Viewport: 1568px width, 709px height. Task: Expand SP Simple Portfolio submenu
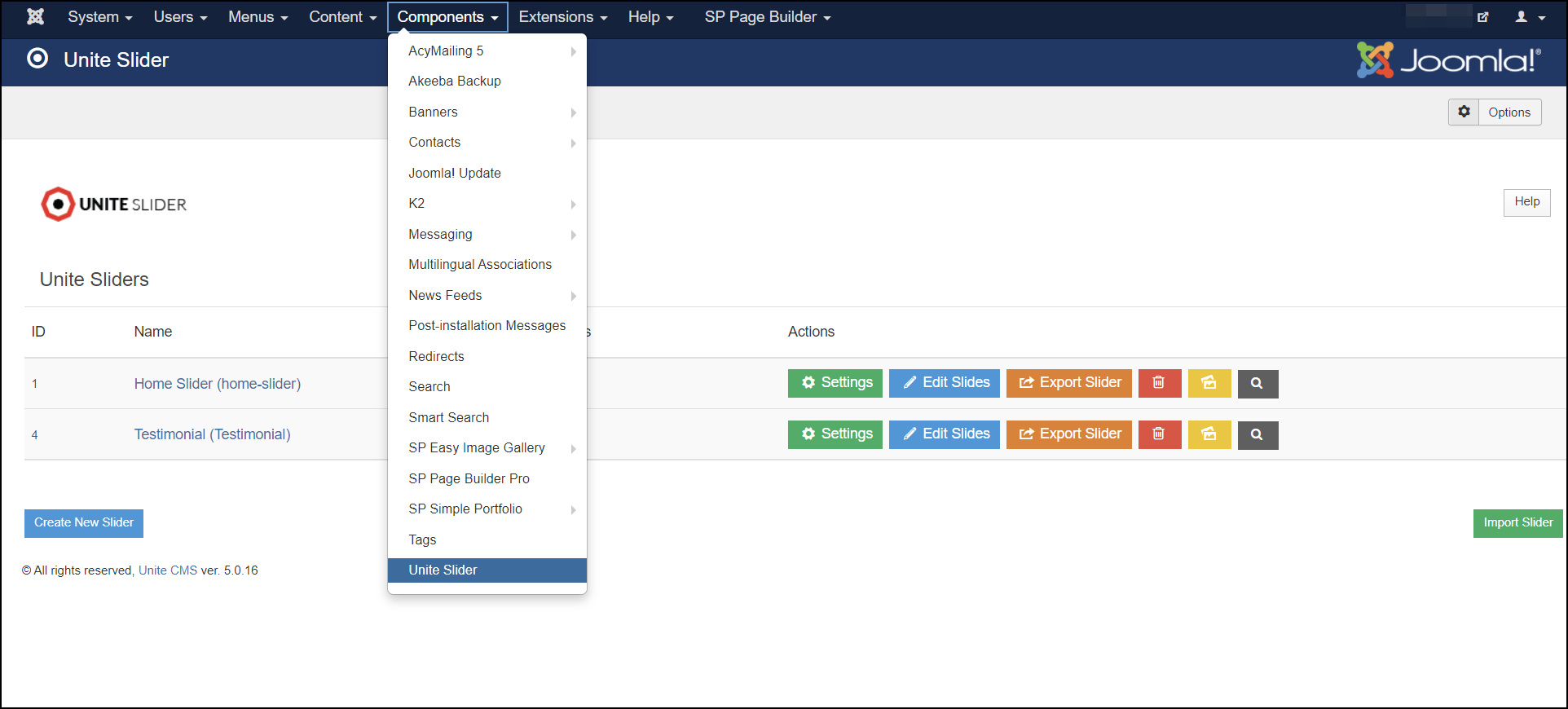(x=487, y=509)
